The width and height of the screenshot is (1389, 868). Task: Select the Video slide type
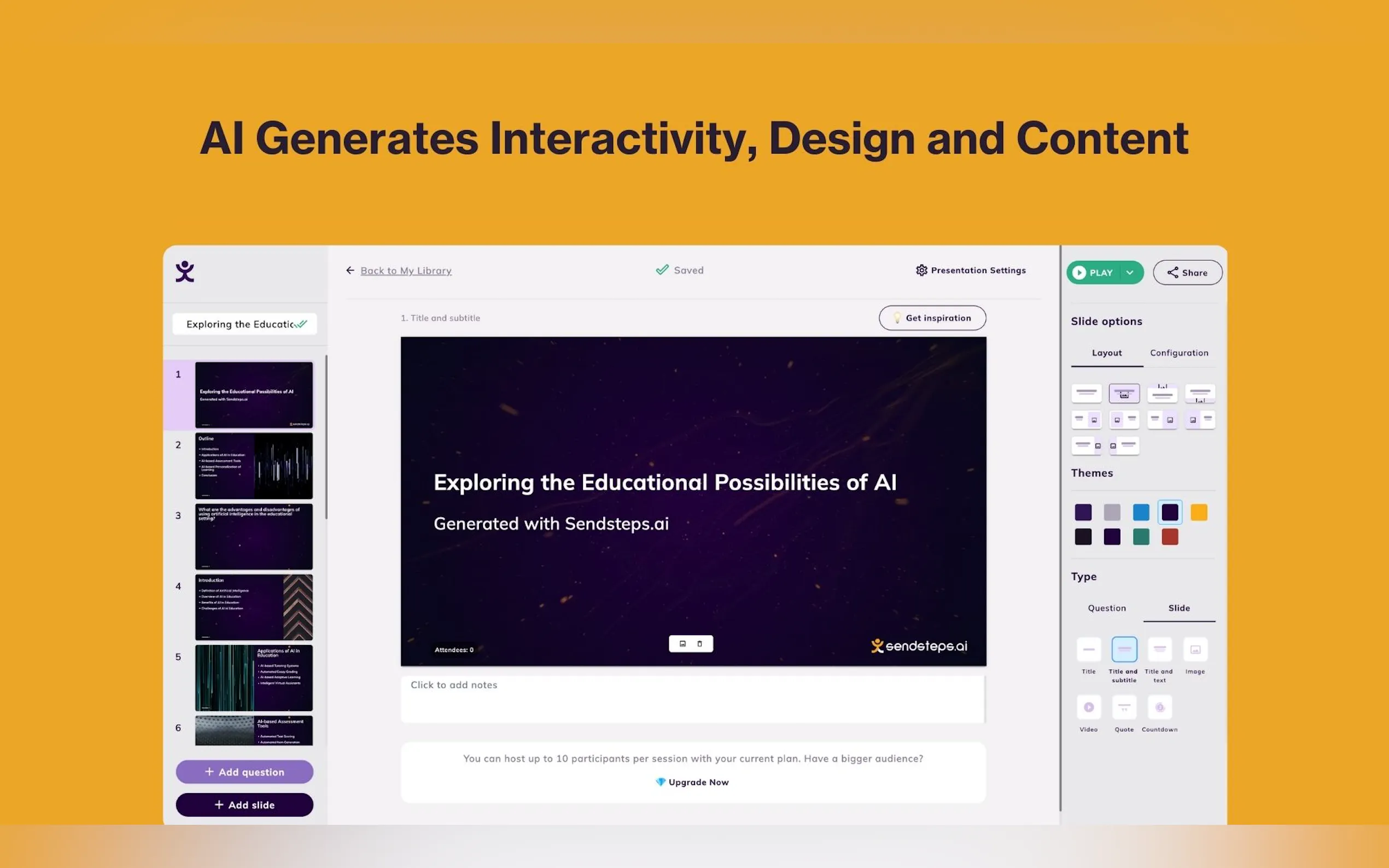click(x=1088, y=707)
